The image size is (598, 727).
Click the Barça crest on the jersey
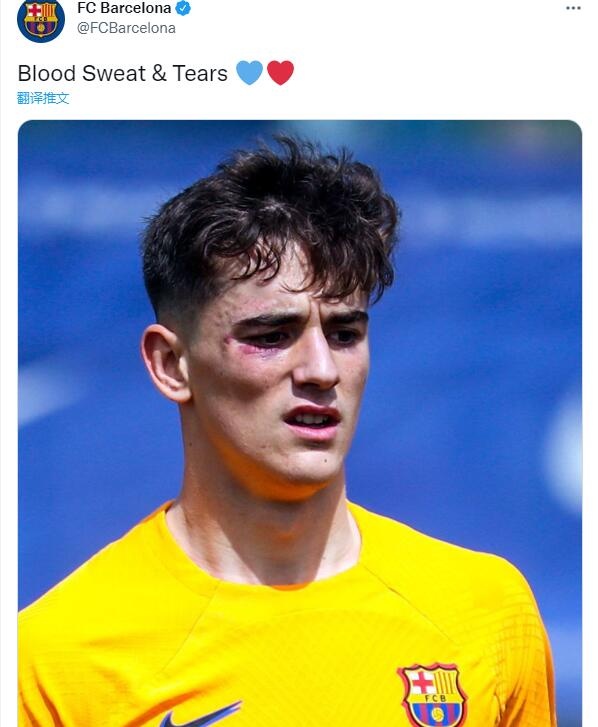pyautogui.click(x=433, y=695)
